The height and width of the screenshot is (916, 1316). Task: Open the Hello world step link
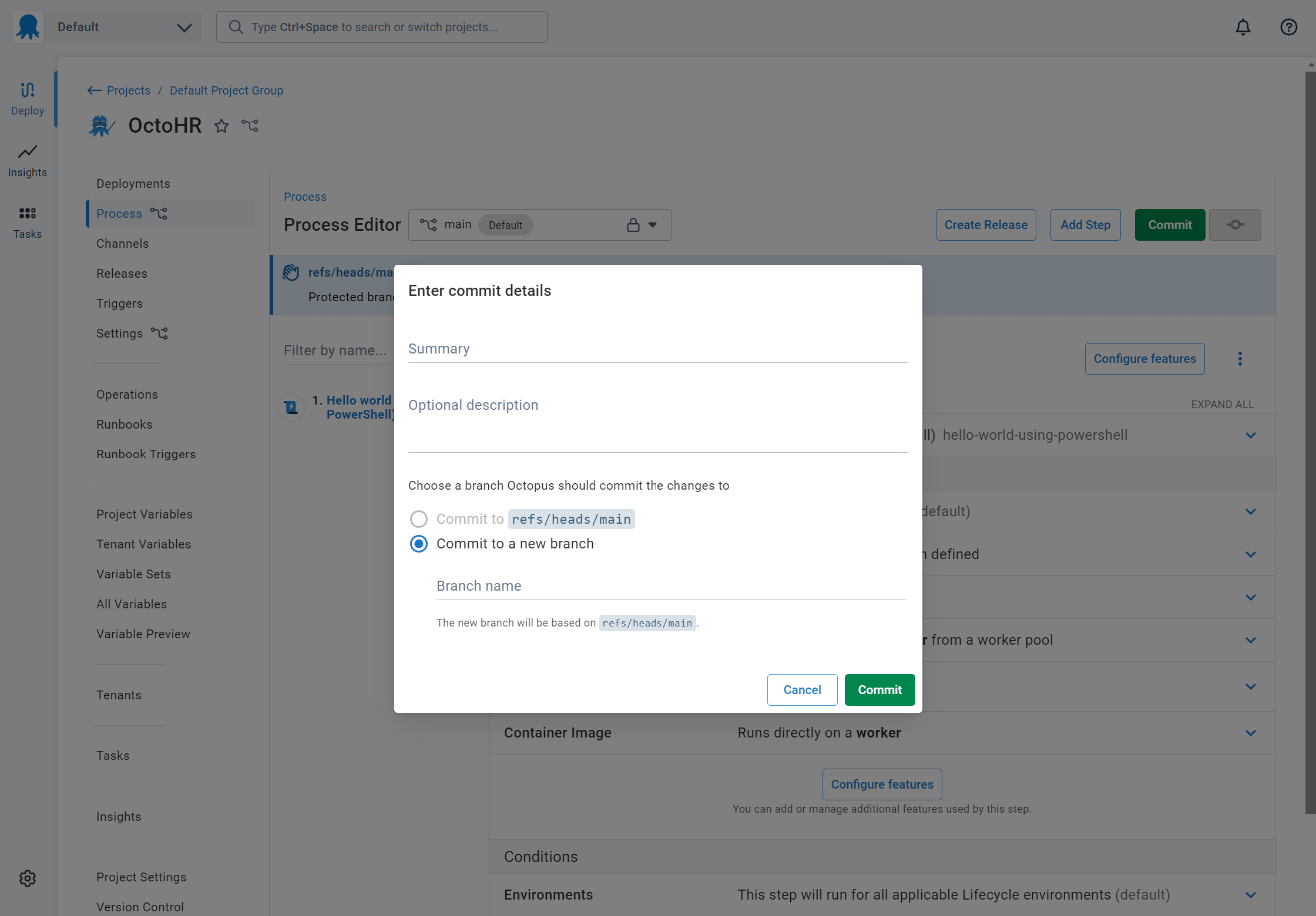tap(359, 407)
